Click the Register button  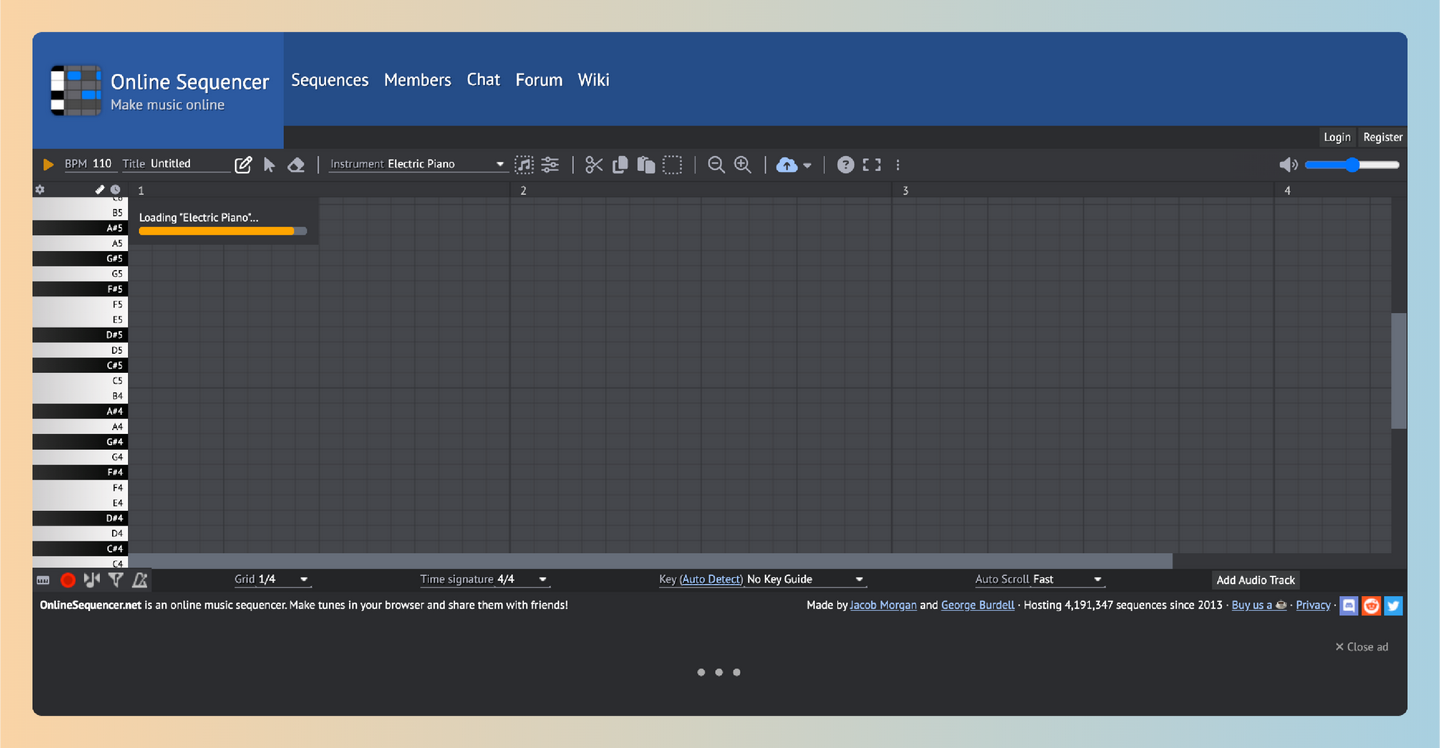point(1383,137)
